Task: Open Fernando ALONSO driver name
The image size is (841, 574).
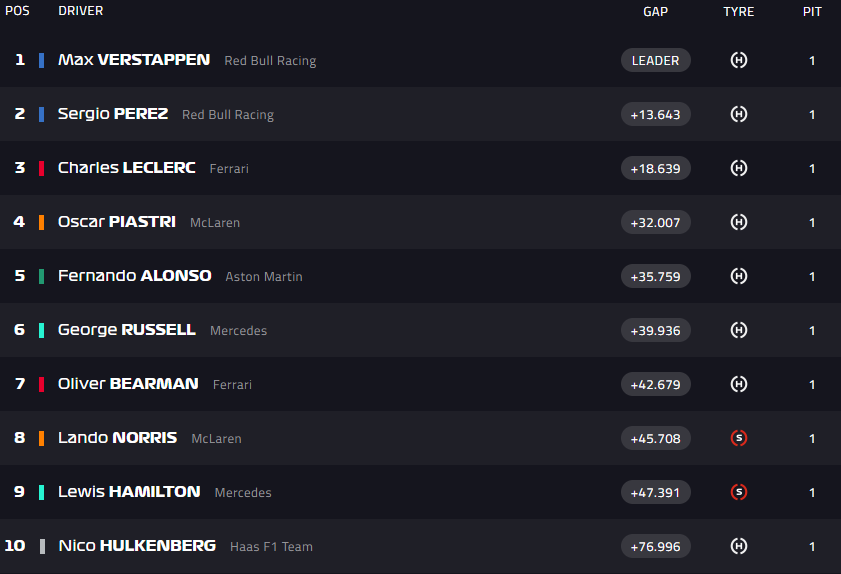Action: [x=135, y=276]
